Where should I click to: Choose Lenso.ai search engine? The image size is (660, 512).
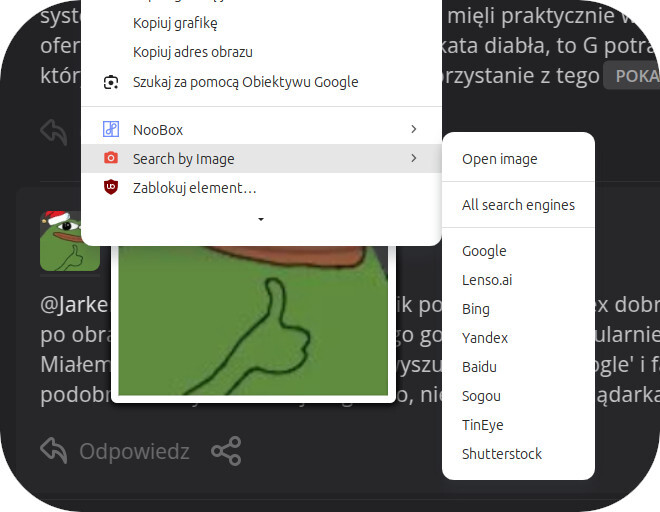(x=487, y=280)
